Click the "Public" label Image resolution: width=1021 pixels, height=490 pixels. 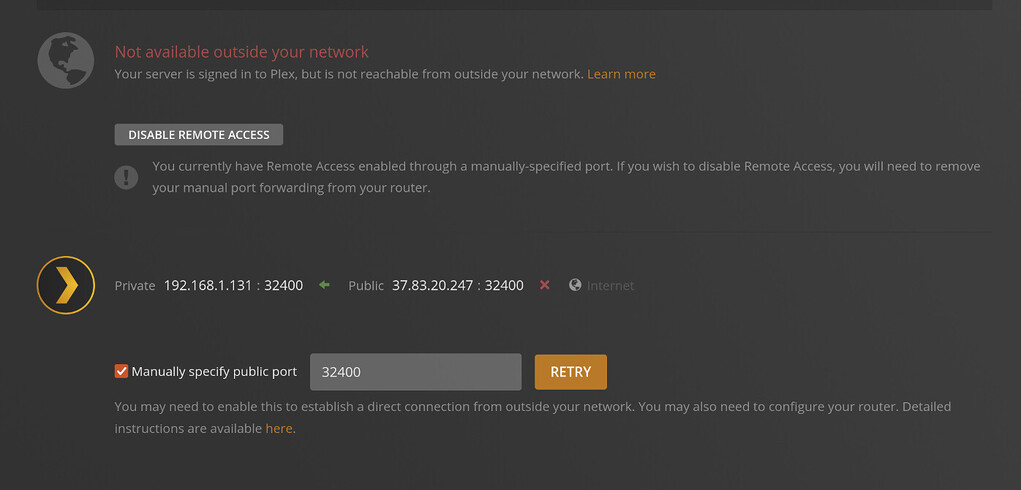(366, 285)
